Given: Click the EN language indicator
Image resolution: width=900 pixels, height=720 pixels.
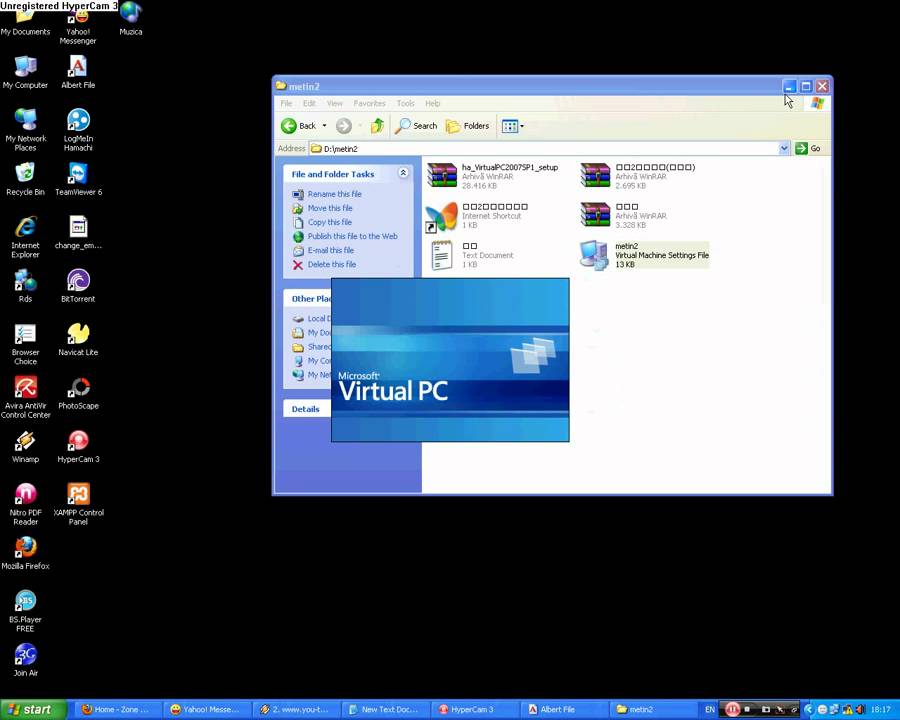Looking at the screenshot, I should 709,710.
